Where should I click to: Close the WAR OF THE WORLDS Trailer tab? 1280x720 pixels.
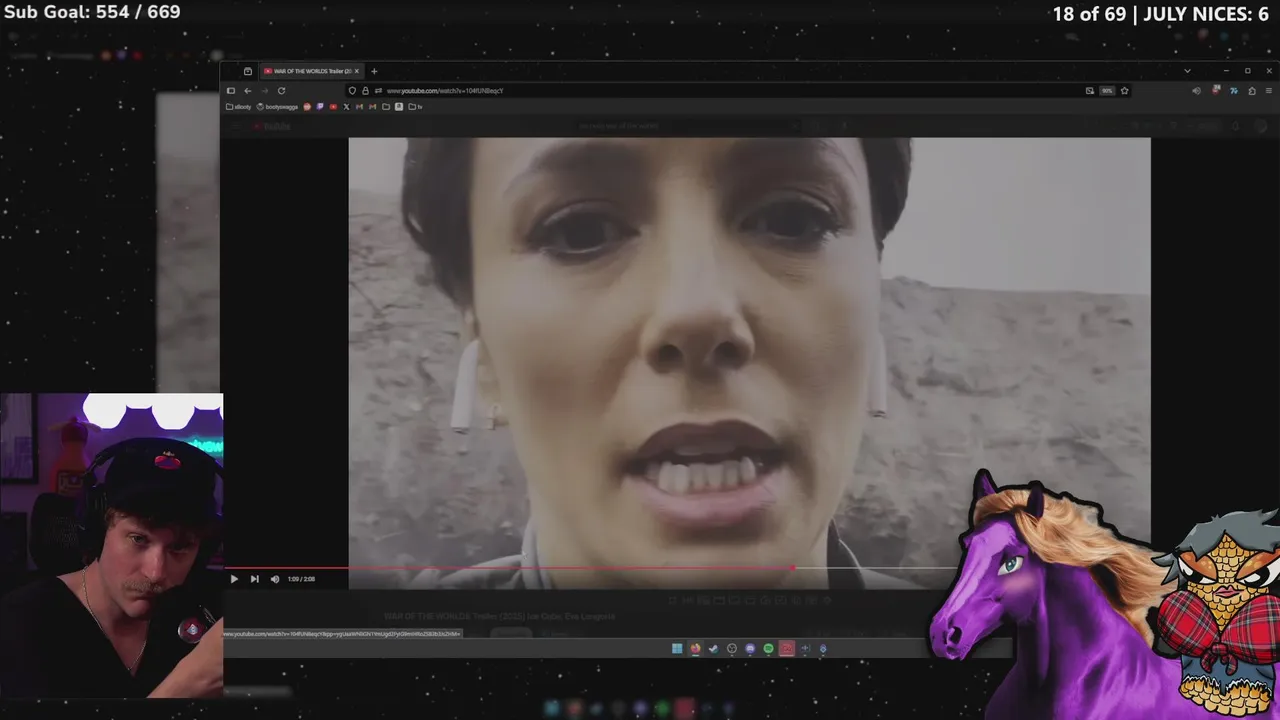pyautogui.click(x=357, y=71)
